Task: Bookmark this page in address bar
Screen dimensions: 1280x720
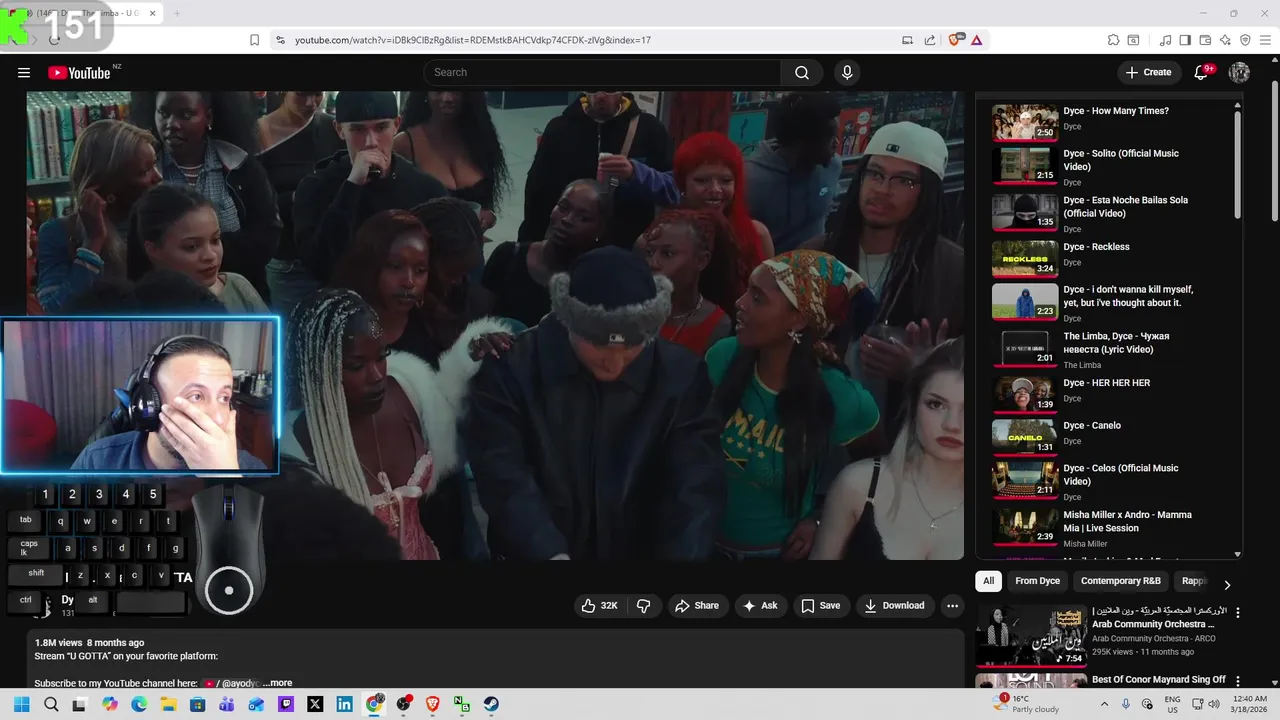Action: pyautogui.click(x=255, y=40)
